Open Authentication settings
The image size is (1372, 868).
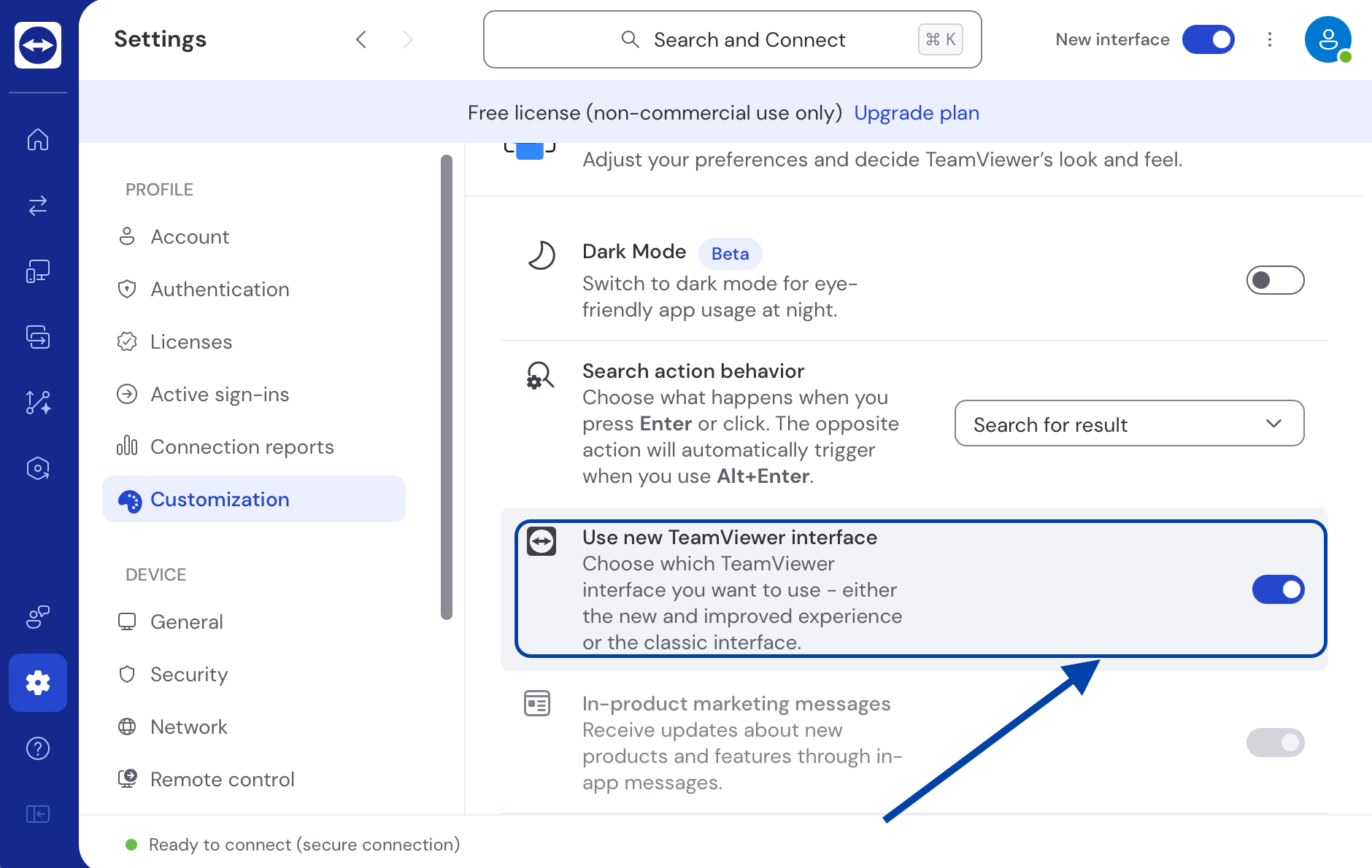(253, 290)
